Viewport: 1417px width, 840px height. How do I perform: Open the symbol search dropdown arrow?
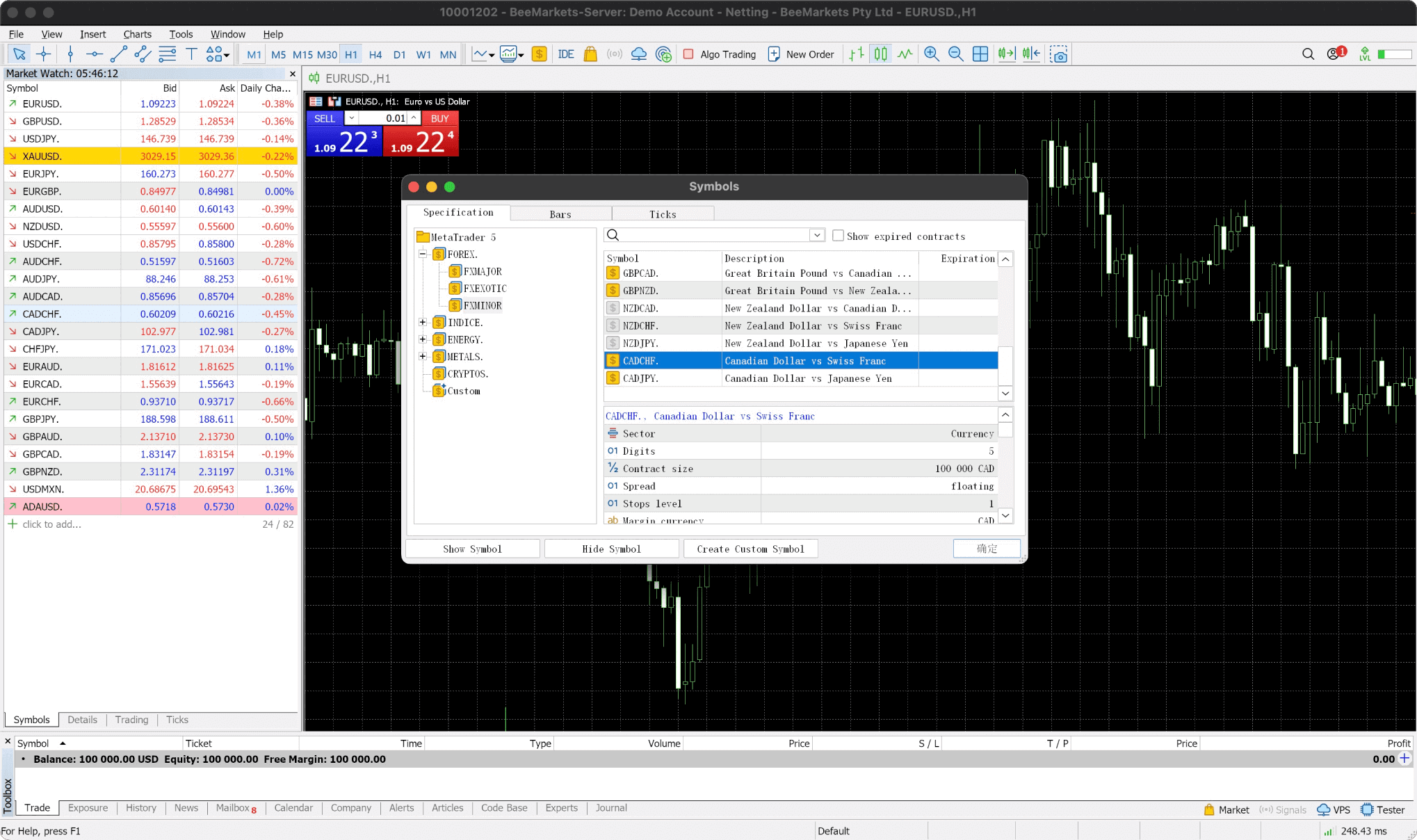tap(817, 235)
